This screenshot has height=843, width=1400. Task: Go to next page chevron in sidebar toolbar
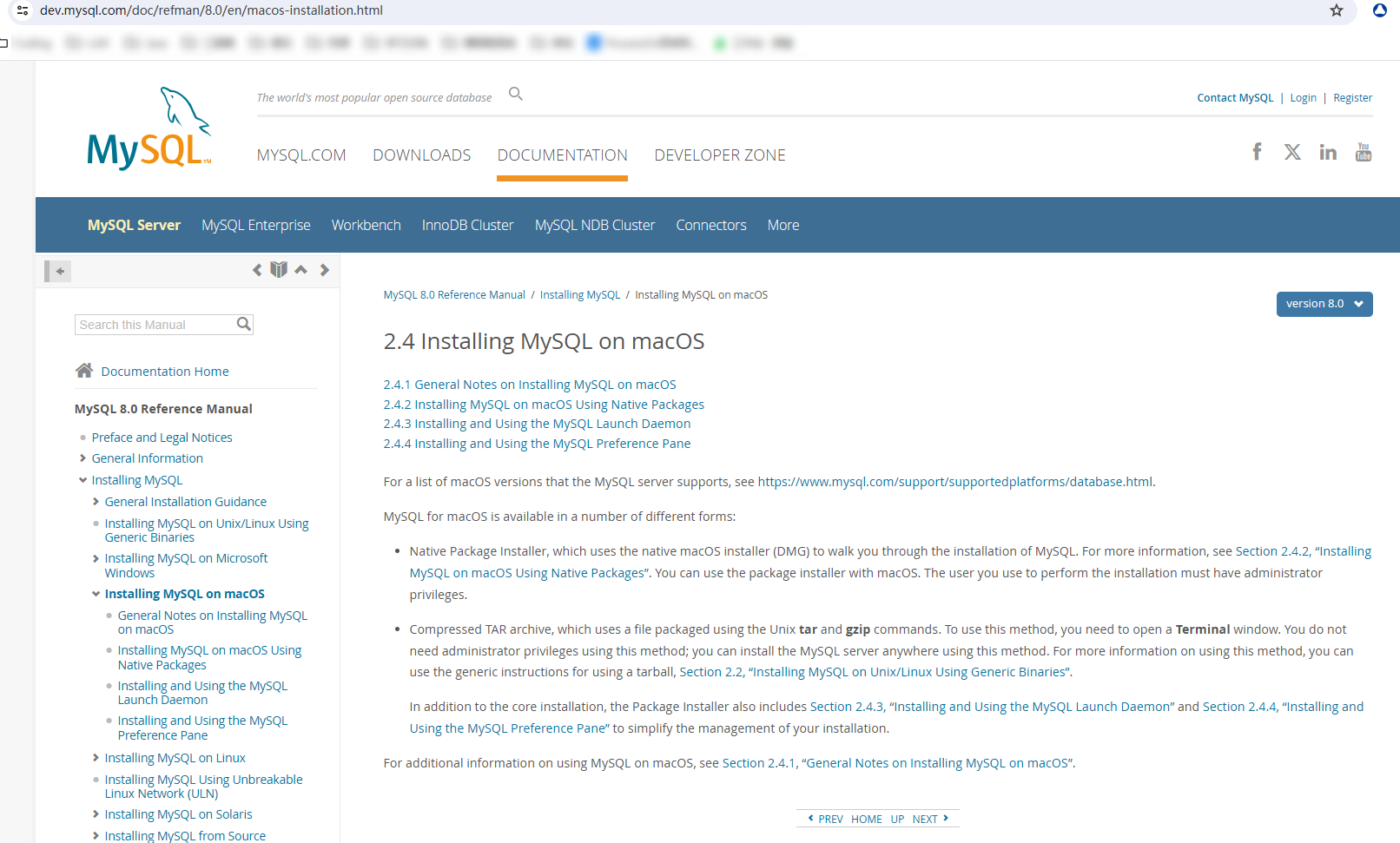point(324,270)
